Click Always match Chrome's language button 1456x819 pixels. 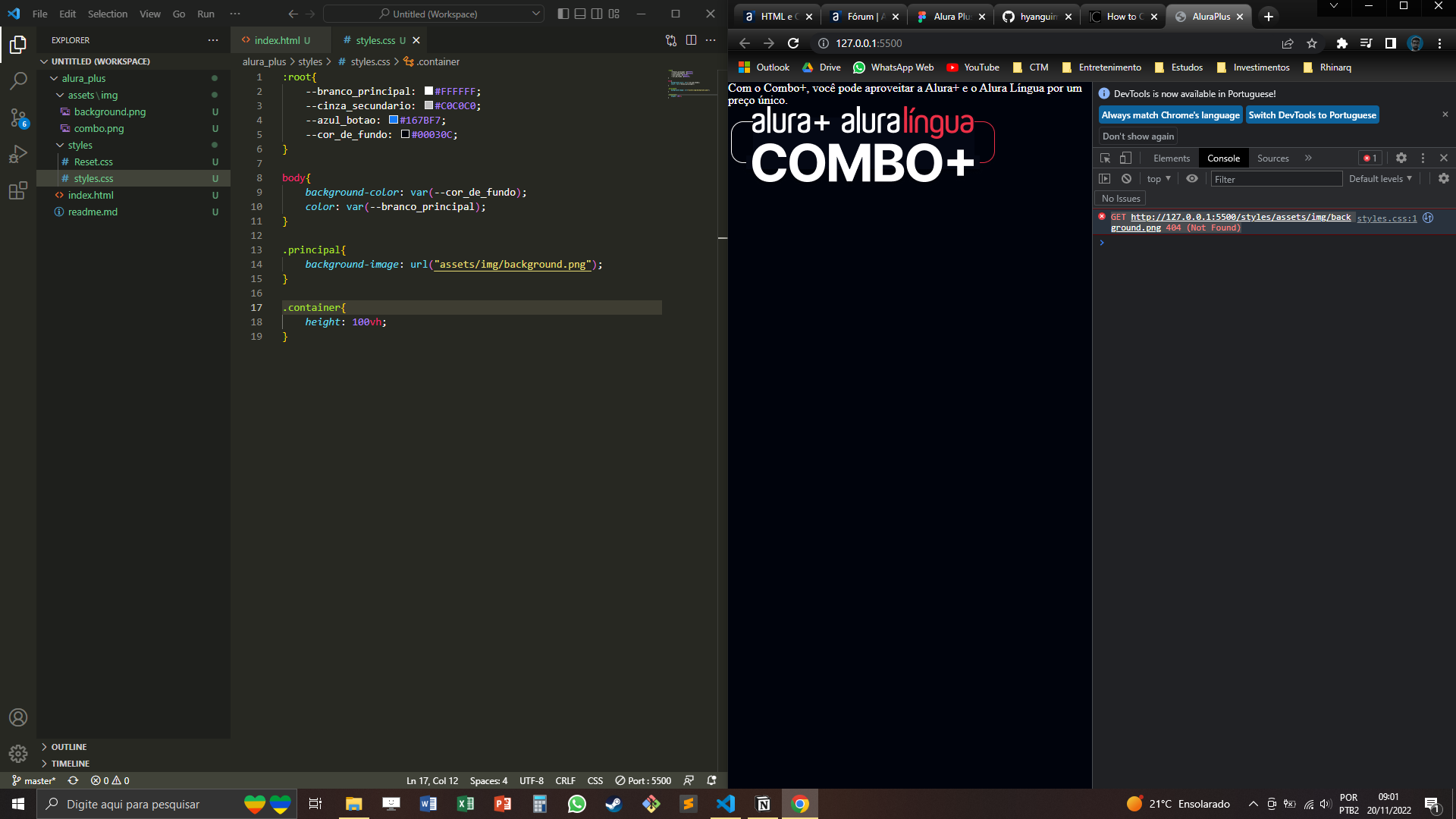[x=1169, y=114]
